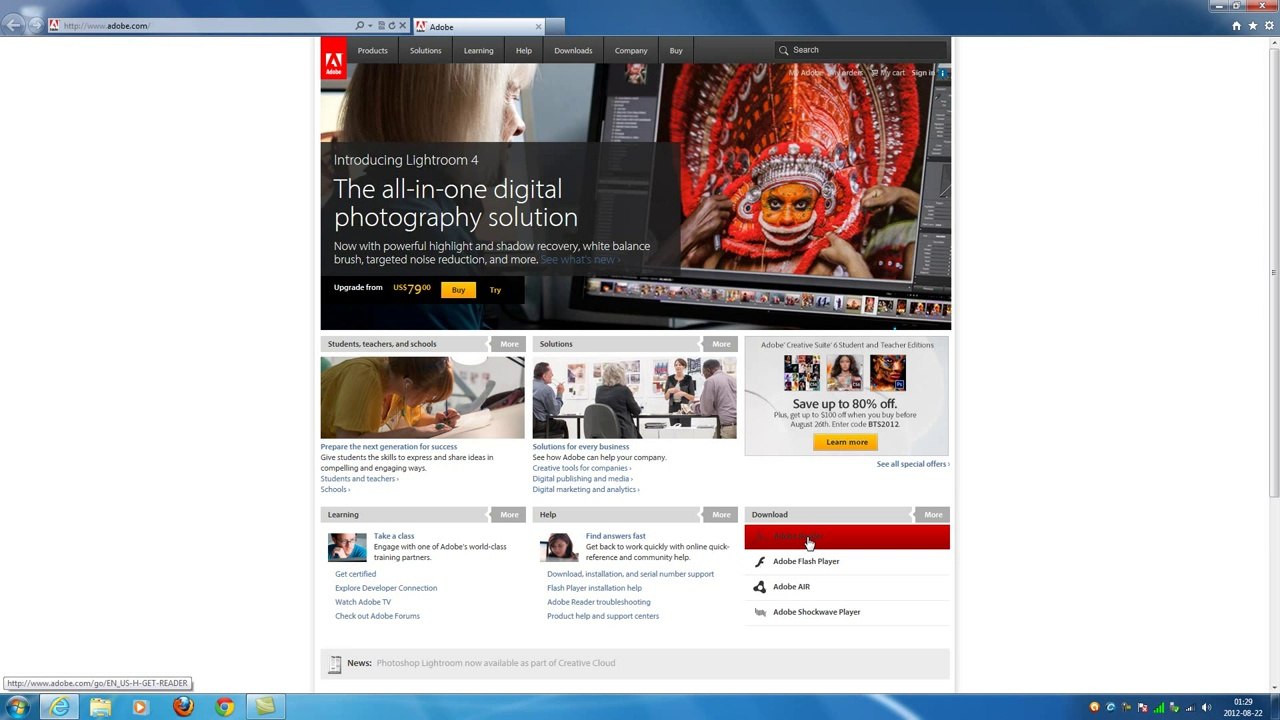Click the student drawing thumbnail image

[x=422, y=398]
